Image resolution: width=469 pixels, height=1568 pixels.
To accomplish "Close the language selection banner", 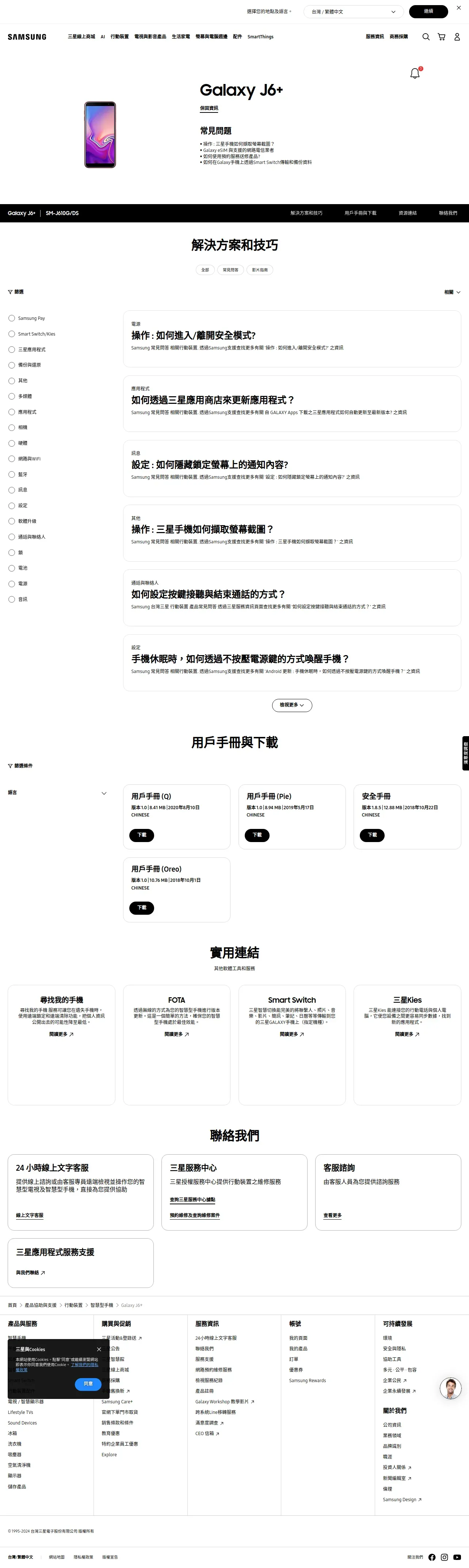I will [459, 8].
